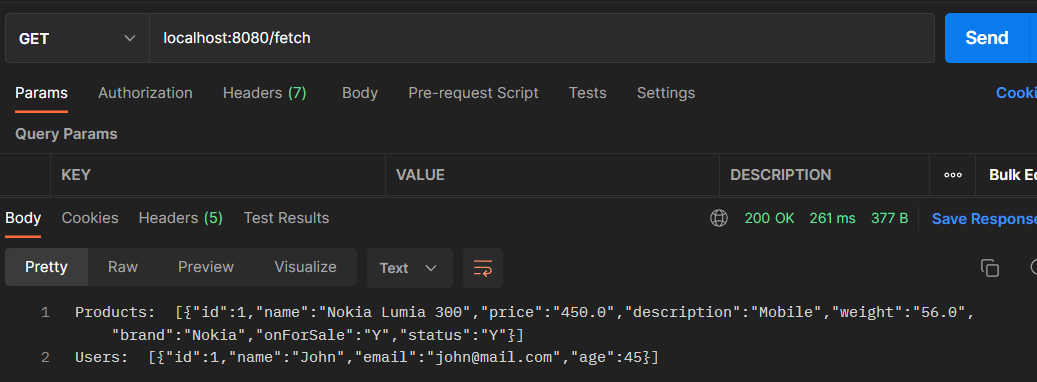The width and height of the screenshot is (1037, 382).
Task: Select the Raw response view
Action: [123, 267]
